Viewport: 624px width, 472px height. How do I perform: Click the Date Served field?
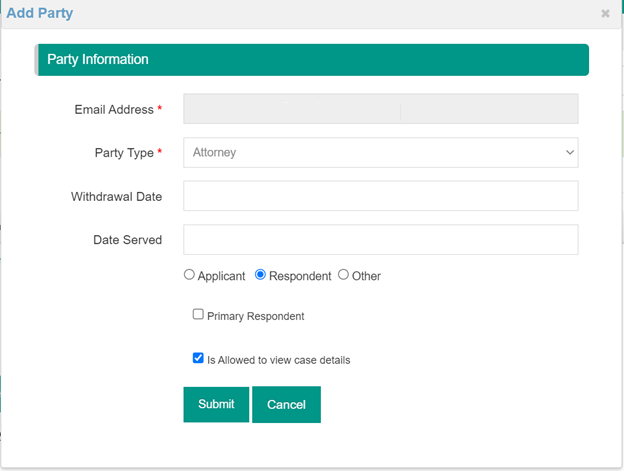tap(380, 240)
